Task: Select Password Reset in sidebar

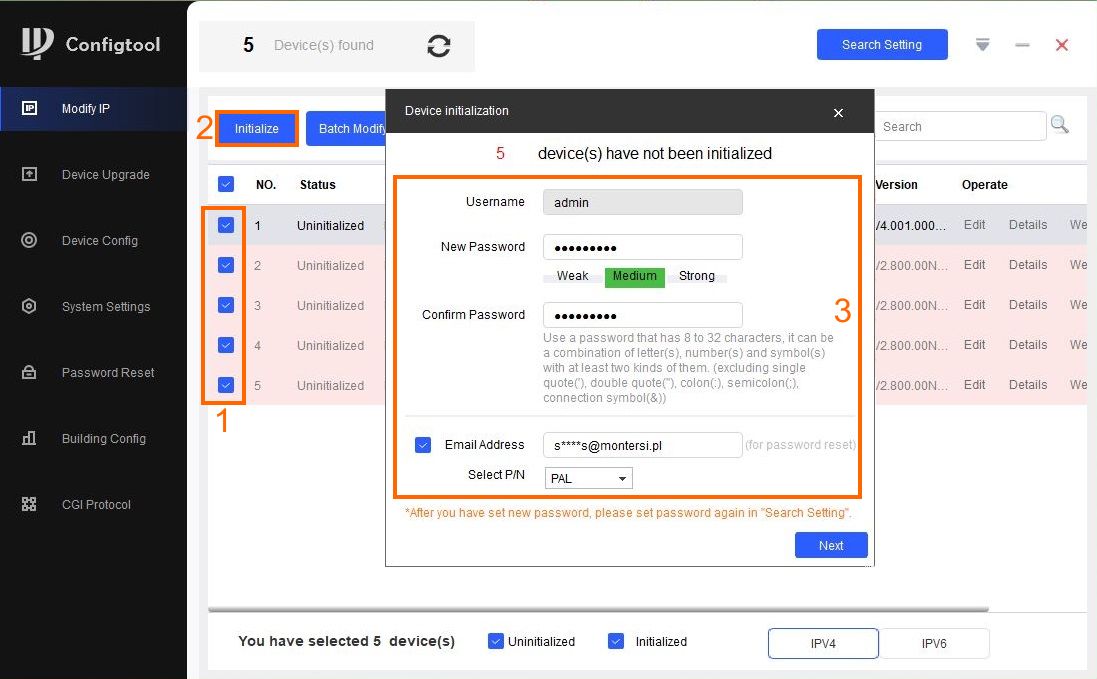Action: 107,373
